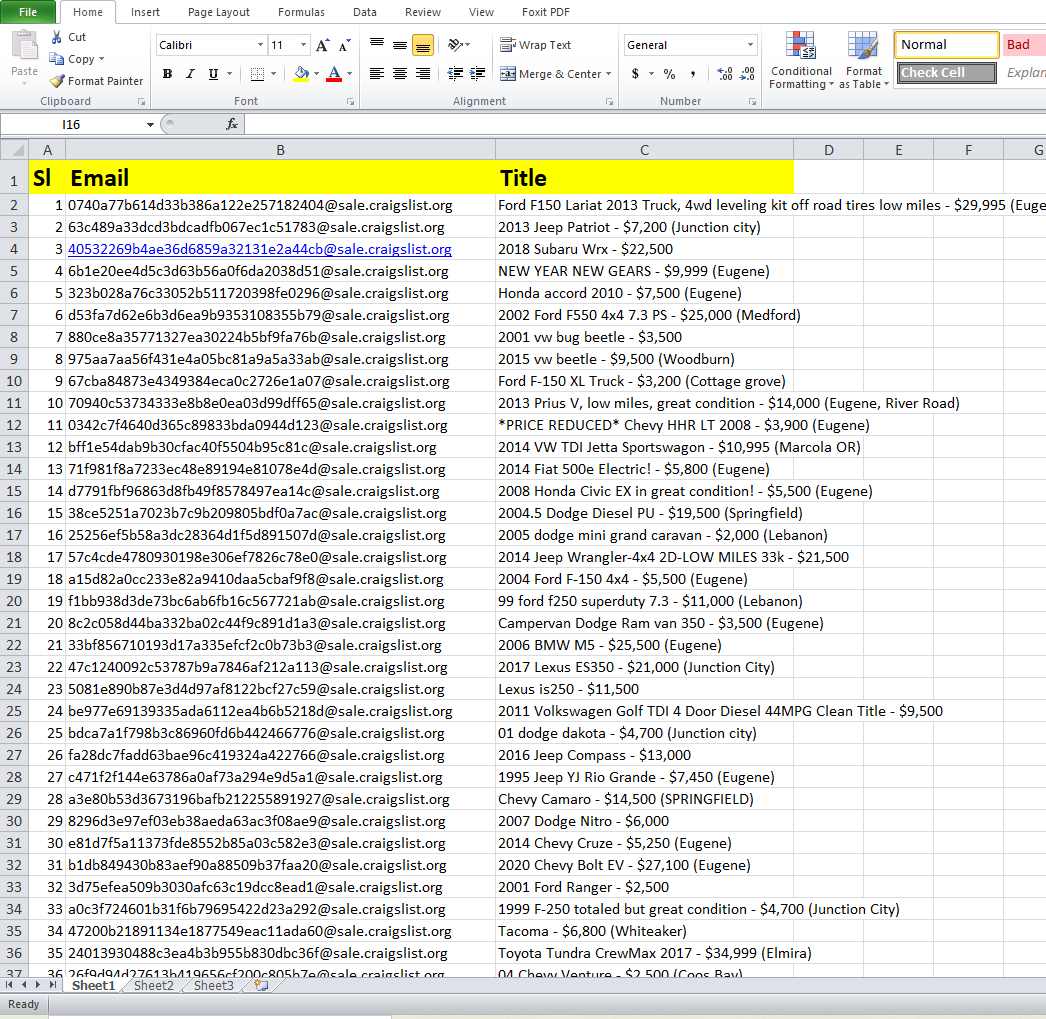Toggle bold formatting
1046x1019 pixels.
tap(167, 74)
